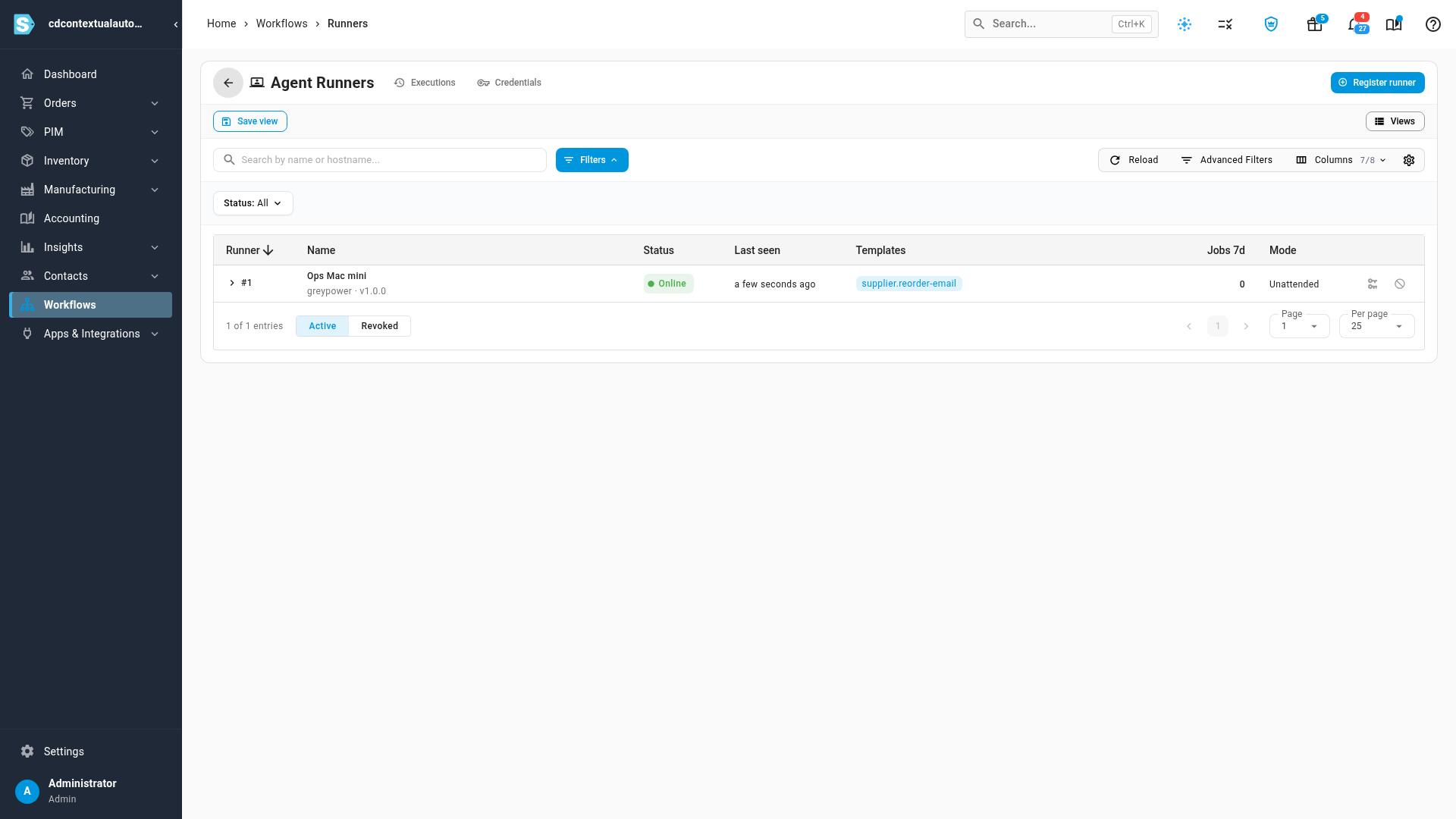Open the Accounting menu item
This screenshot has height=819, width=1456.
point(91,218)
